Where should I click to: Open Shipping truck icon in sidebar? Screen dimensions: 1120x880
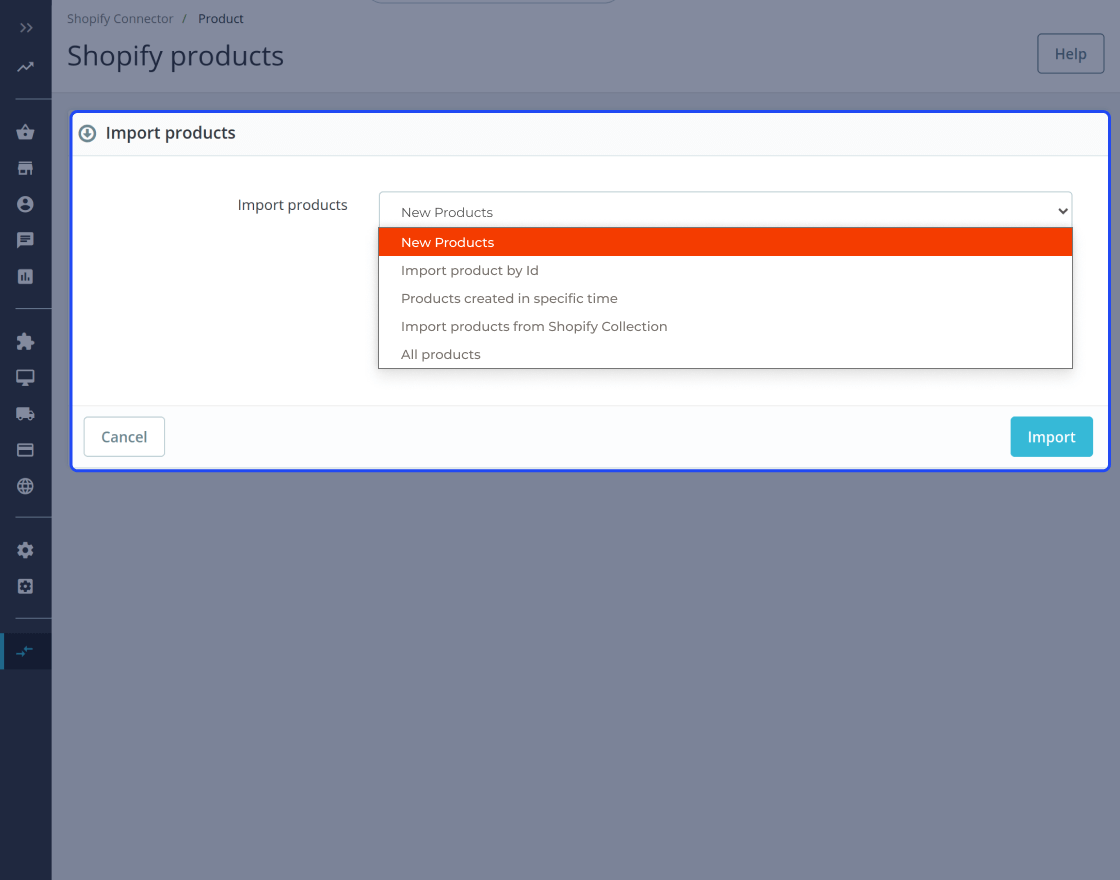(25, 414)
